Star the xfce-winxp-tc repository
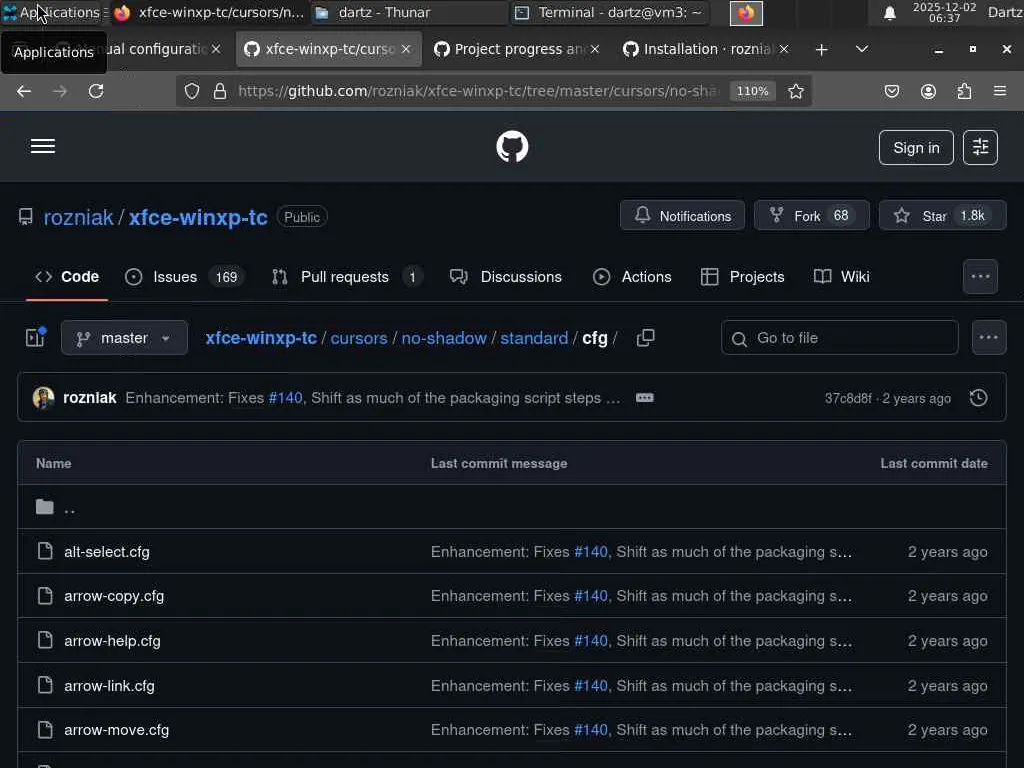Screen dimensions: 1024x768 click(942, 216)
